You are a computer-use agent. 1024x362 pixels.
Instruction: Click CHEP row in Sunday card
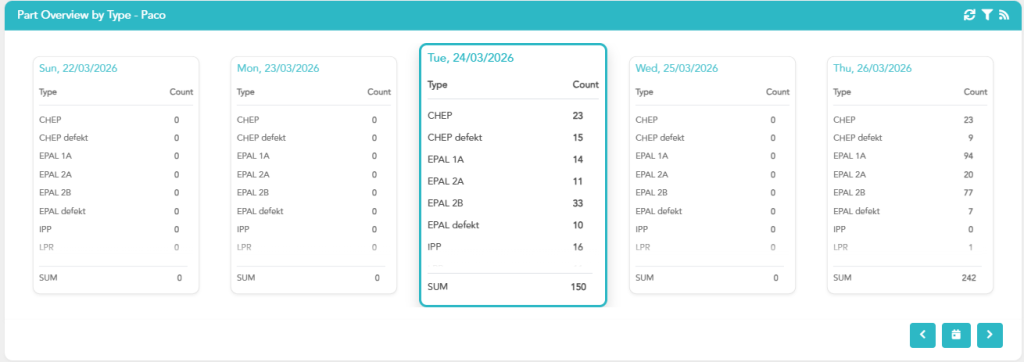[x=116, y=120]
